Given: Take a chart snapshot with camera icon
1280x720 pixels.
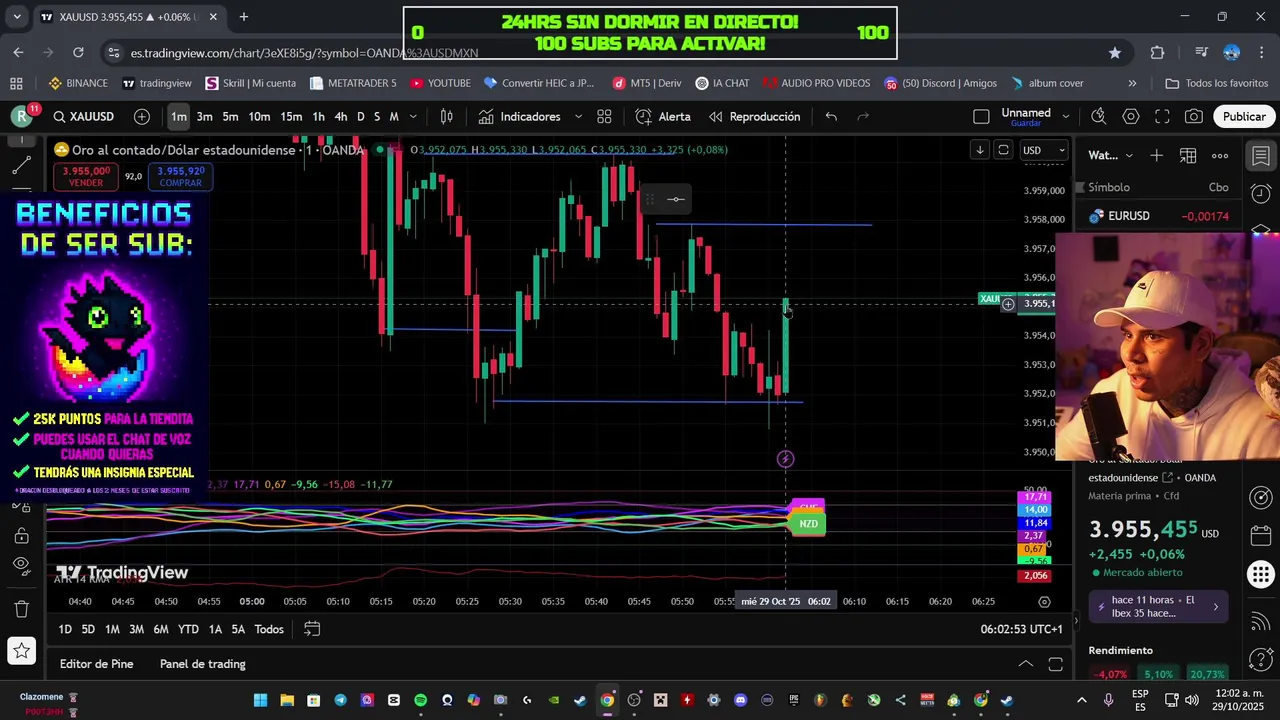Looking at the screenshot, I should (1194, 117).
